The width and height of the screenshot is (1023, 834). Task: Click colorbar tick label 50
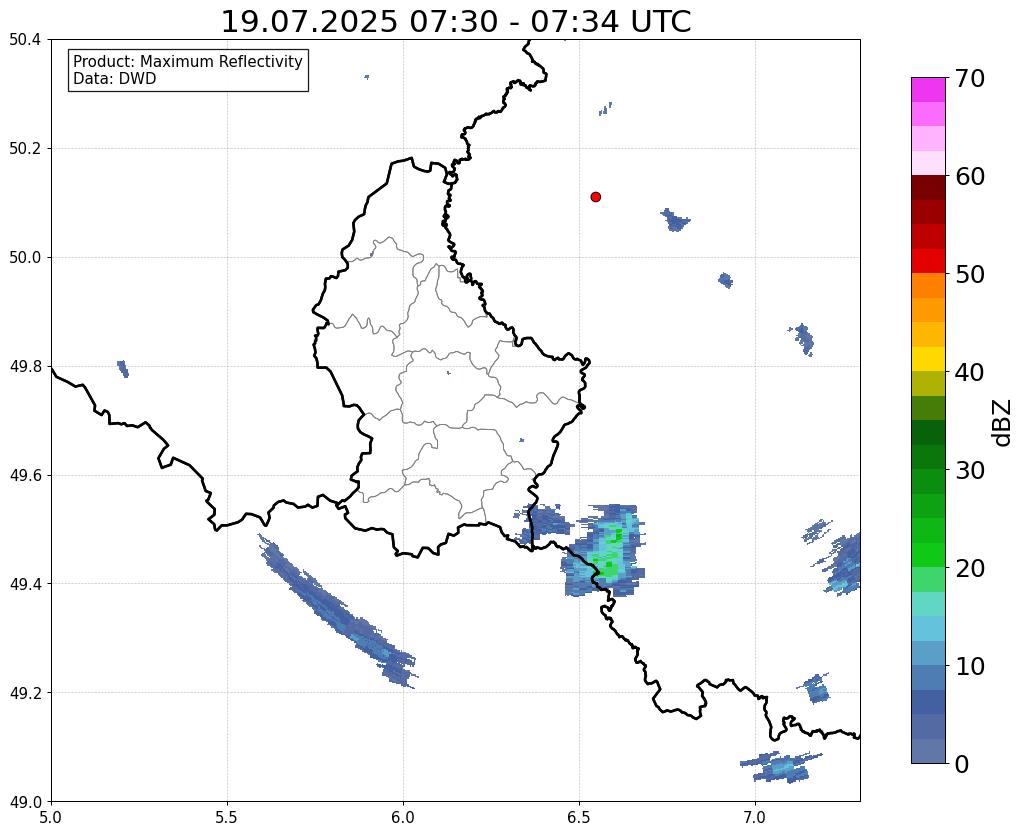coord(970,274)
